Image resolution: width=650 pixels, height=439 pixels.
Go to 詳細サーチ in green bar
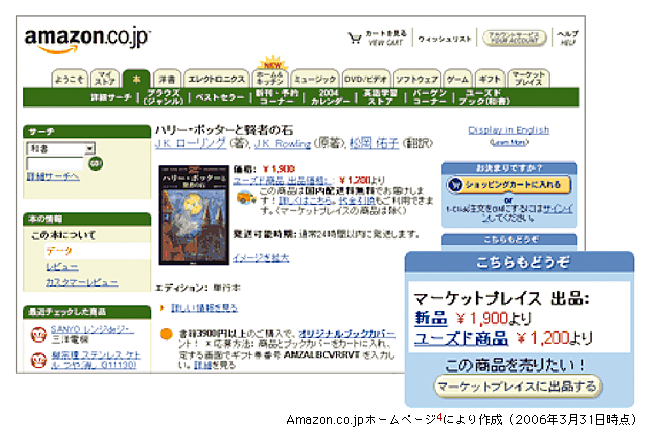click(x=111, y=97)
